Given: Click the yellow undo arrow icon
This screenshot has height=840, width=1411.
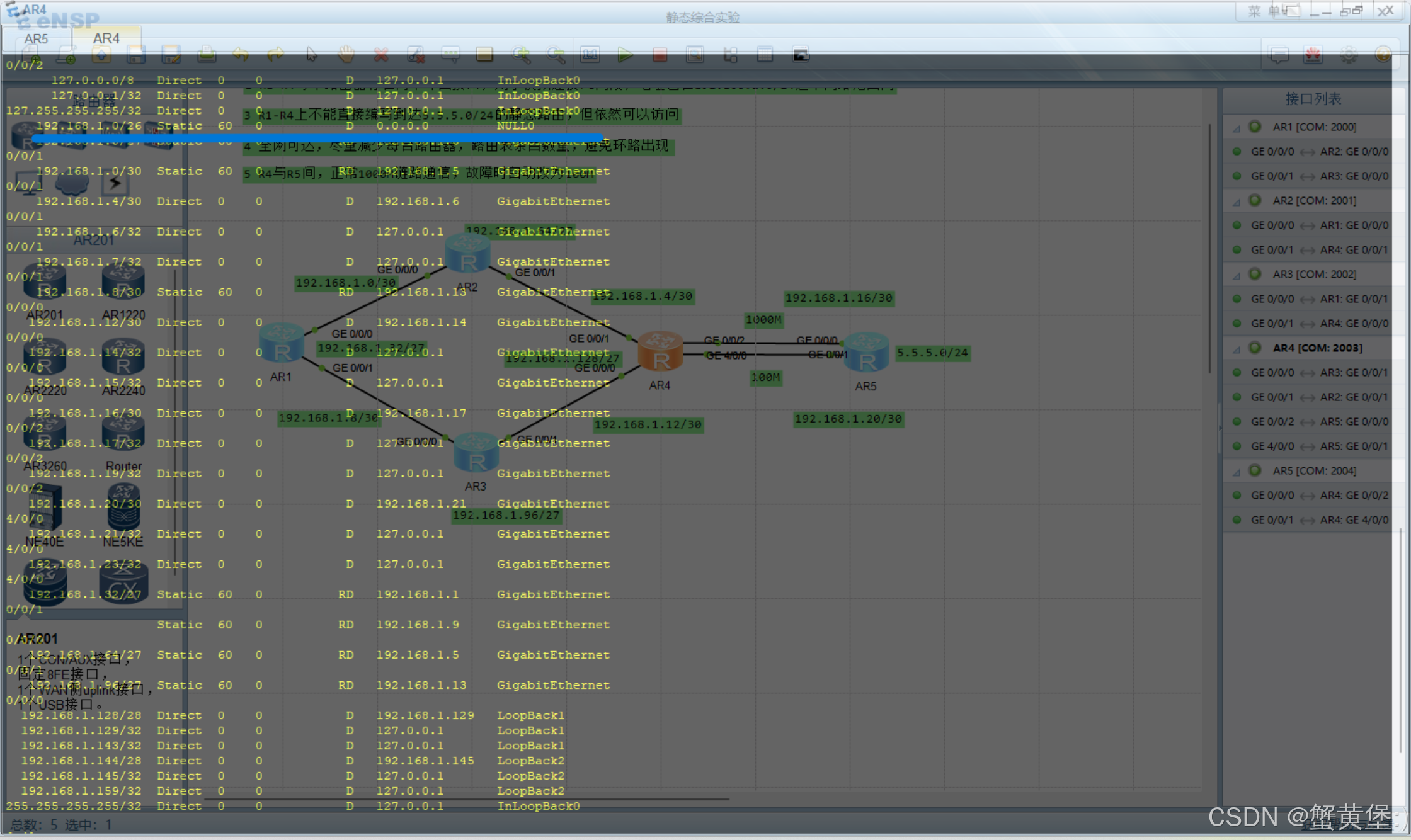Looking at the screenshot, I should click(241, 55).
